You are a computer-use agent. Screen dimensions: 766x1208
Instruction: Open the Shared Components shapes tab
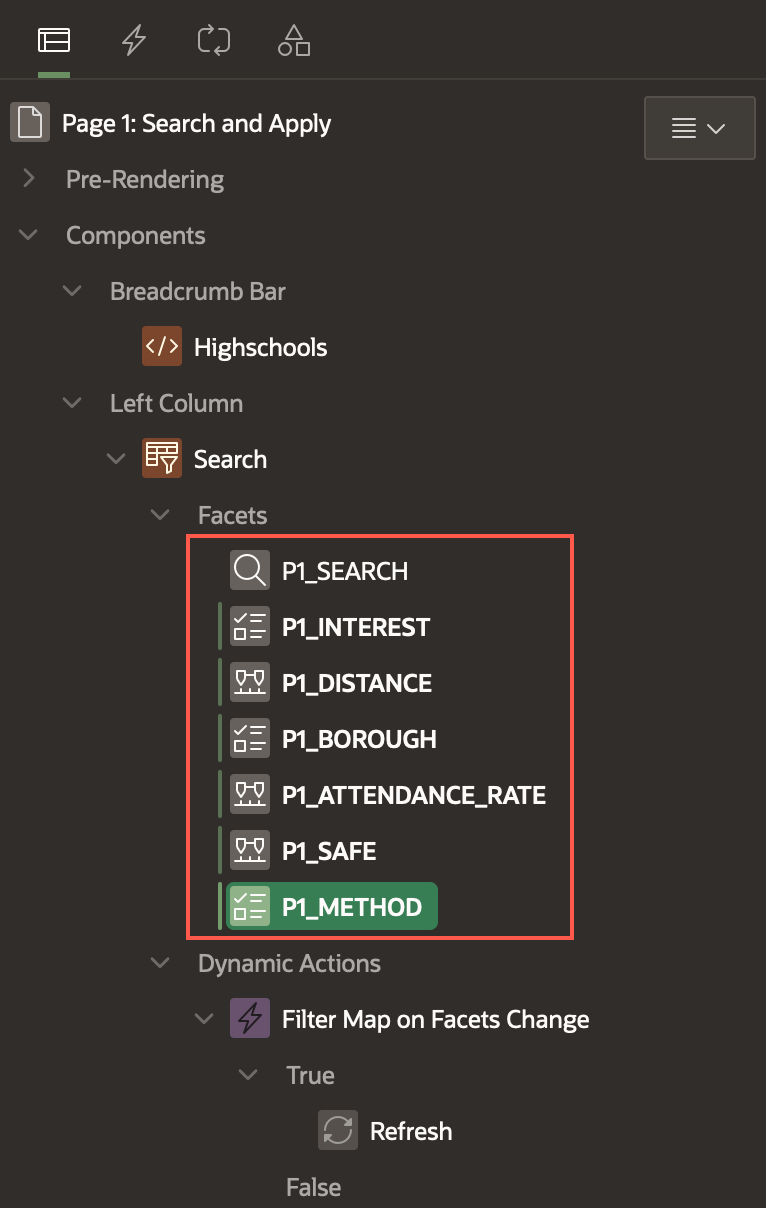tap(294, 40)
